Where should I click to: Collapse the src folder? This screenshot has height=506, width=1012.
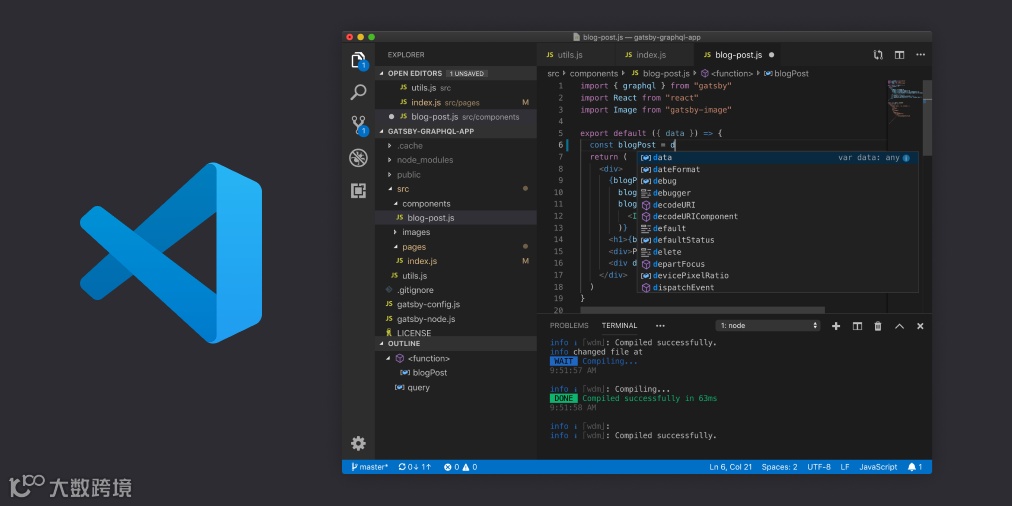(456, 189)
